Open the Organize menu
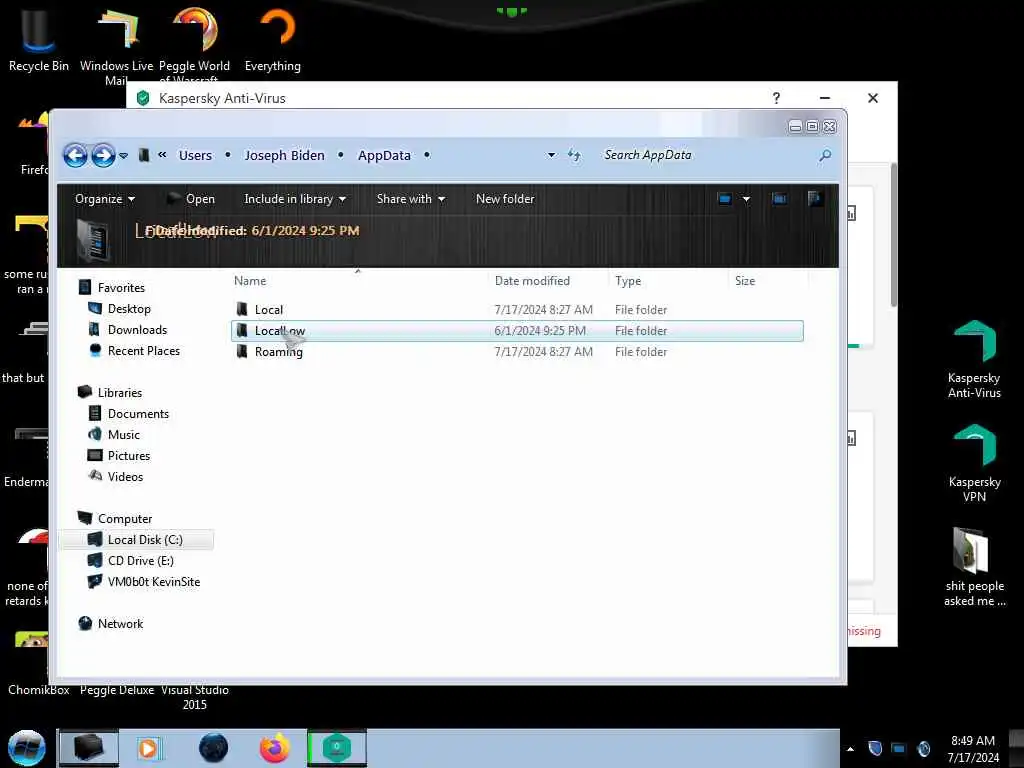 click(x=104, y=199)
